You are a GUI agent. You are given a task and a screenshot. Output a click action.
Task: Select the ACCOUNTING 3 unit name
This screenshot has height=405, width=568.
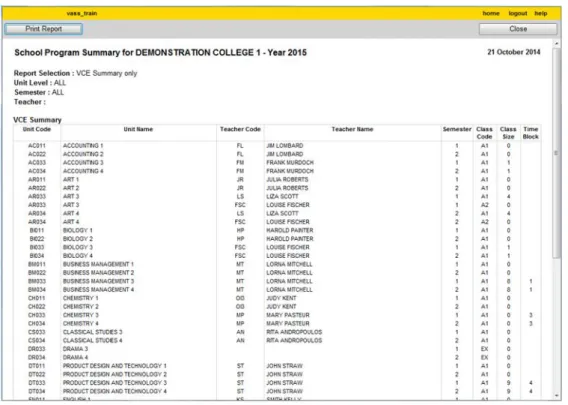coord(83,163)
